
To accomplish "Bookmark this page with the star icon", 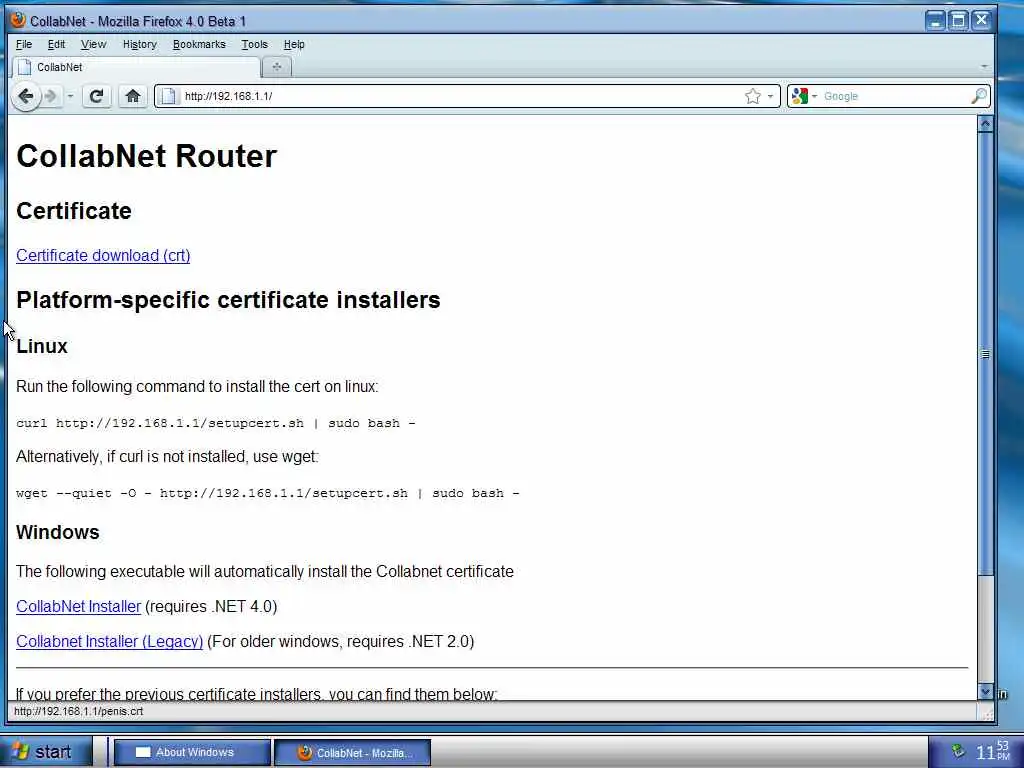I will pyautogui.click(x=752, y=97).
